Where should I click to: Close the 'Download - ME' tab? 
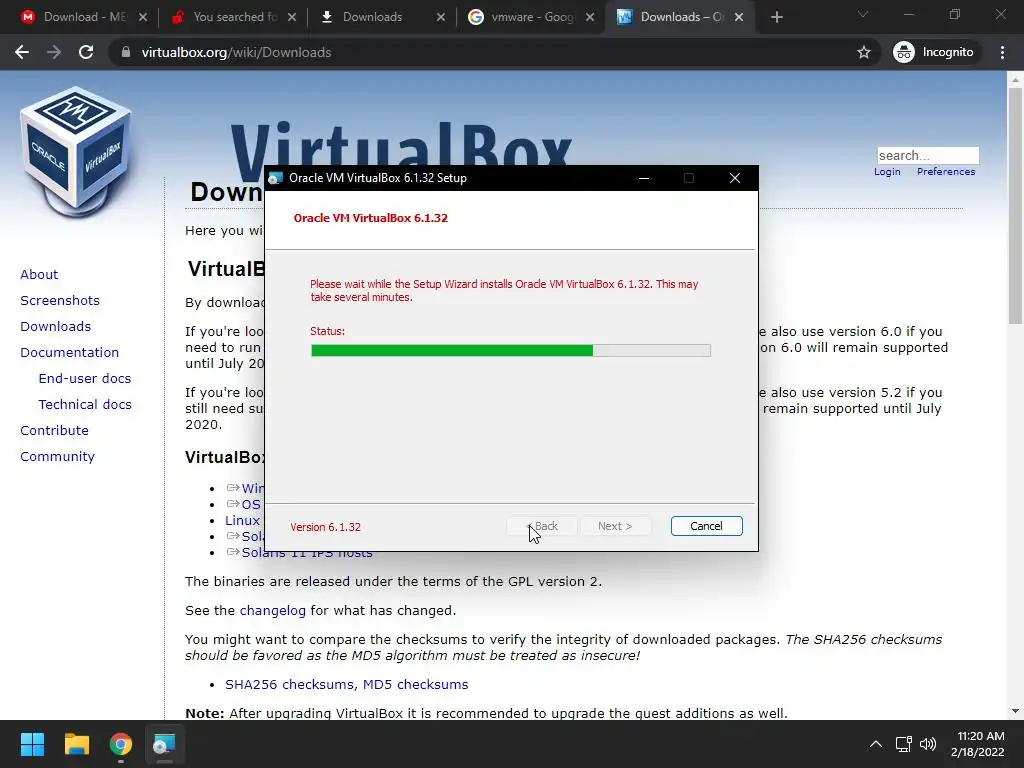click(x=143, y=17)
